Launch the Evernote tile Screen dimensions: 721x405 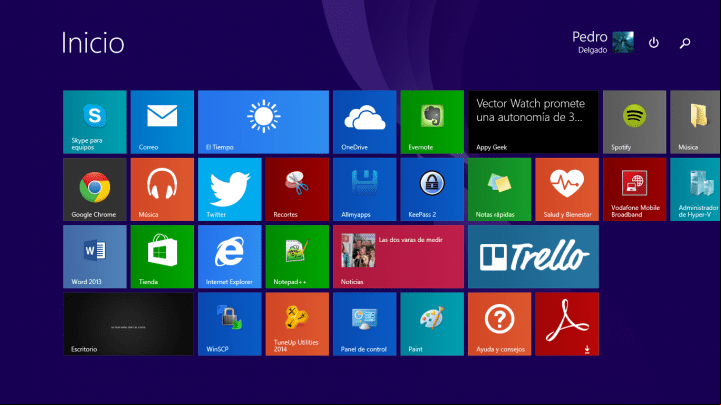point(432,122)
